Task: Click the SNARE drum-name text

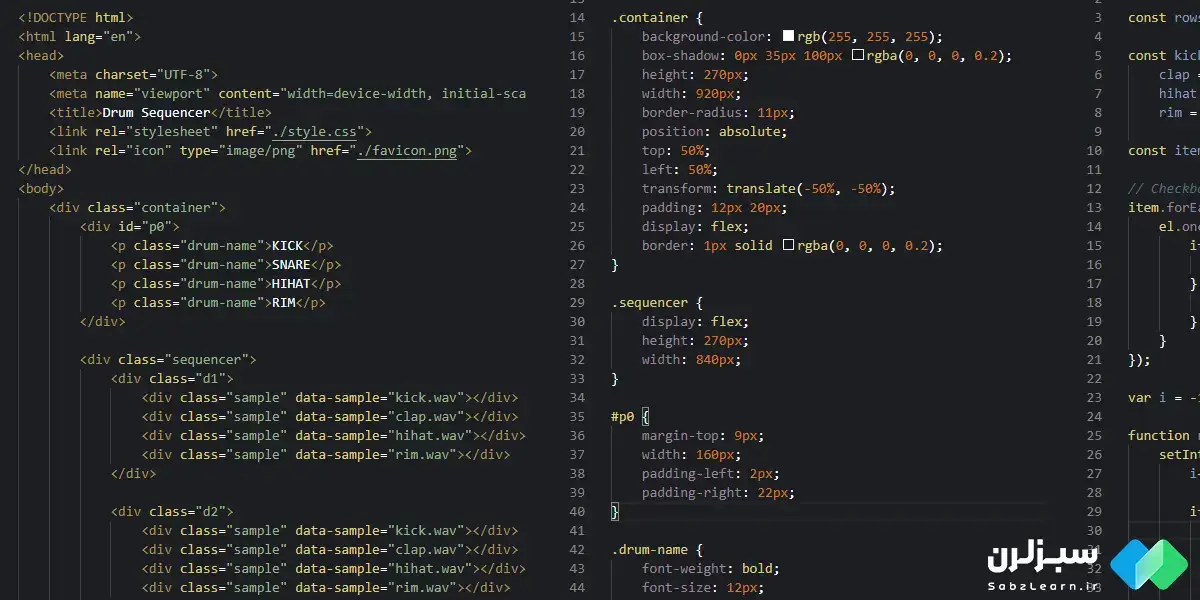Action: pos(291,264)
